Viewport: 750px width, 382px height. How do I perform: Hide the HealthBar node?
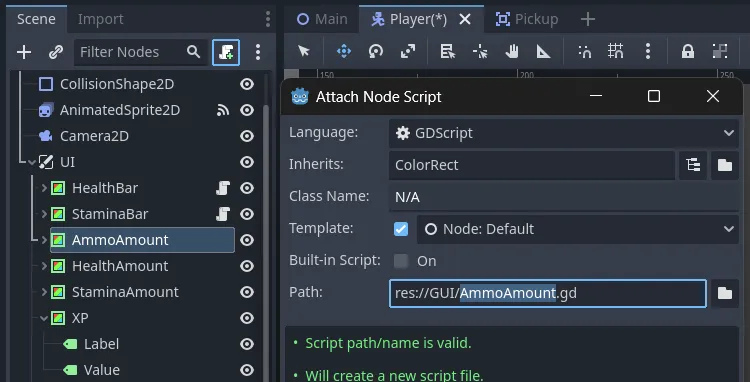coord(247,188)
